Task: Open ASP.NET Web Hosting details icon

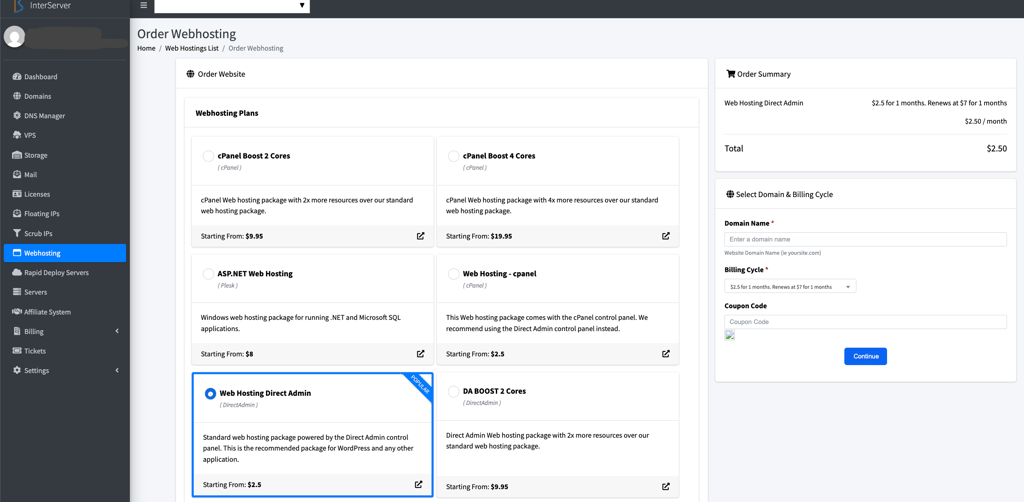Action: tap(421, 354)
